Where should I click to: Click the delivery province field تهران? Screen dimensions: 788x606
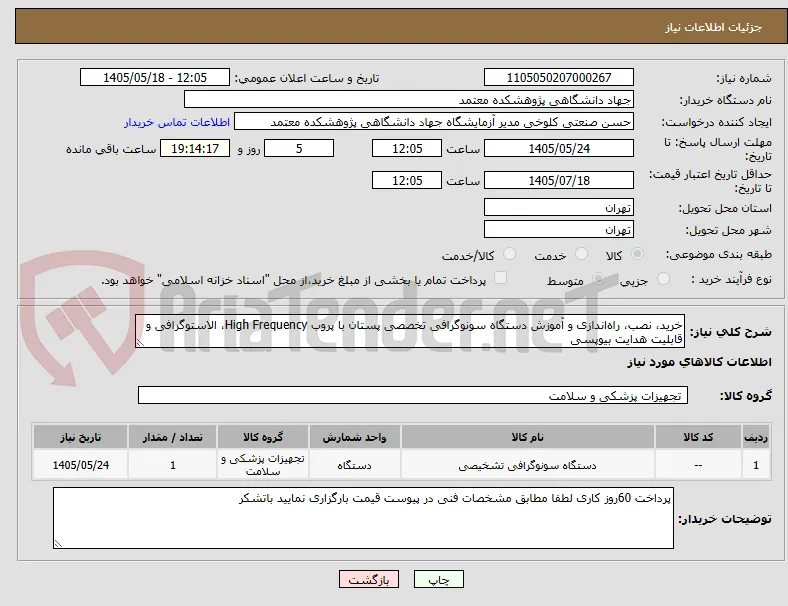pyautogui.click(x=558, y=207)
